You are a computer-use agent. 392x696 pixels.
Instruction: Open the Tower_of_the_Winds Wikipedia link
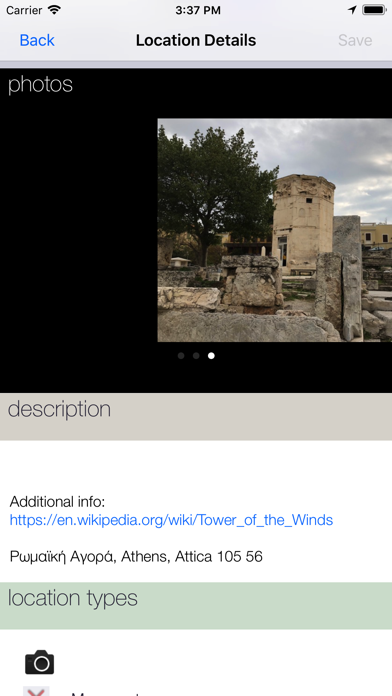pos(171,520)
